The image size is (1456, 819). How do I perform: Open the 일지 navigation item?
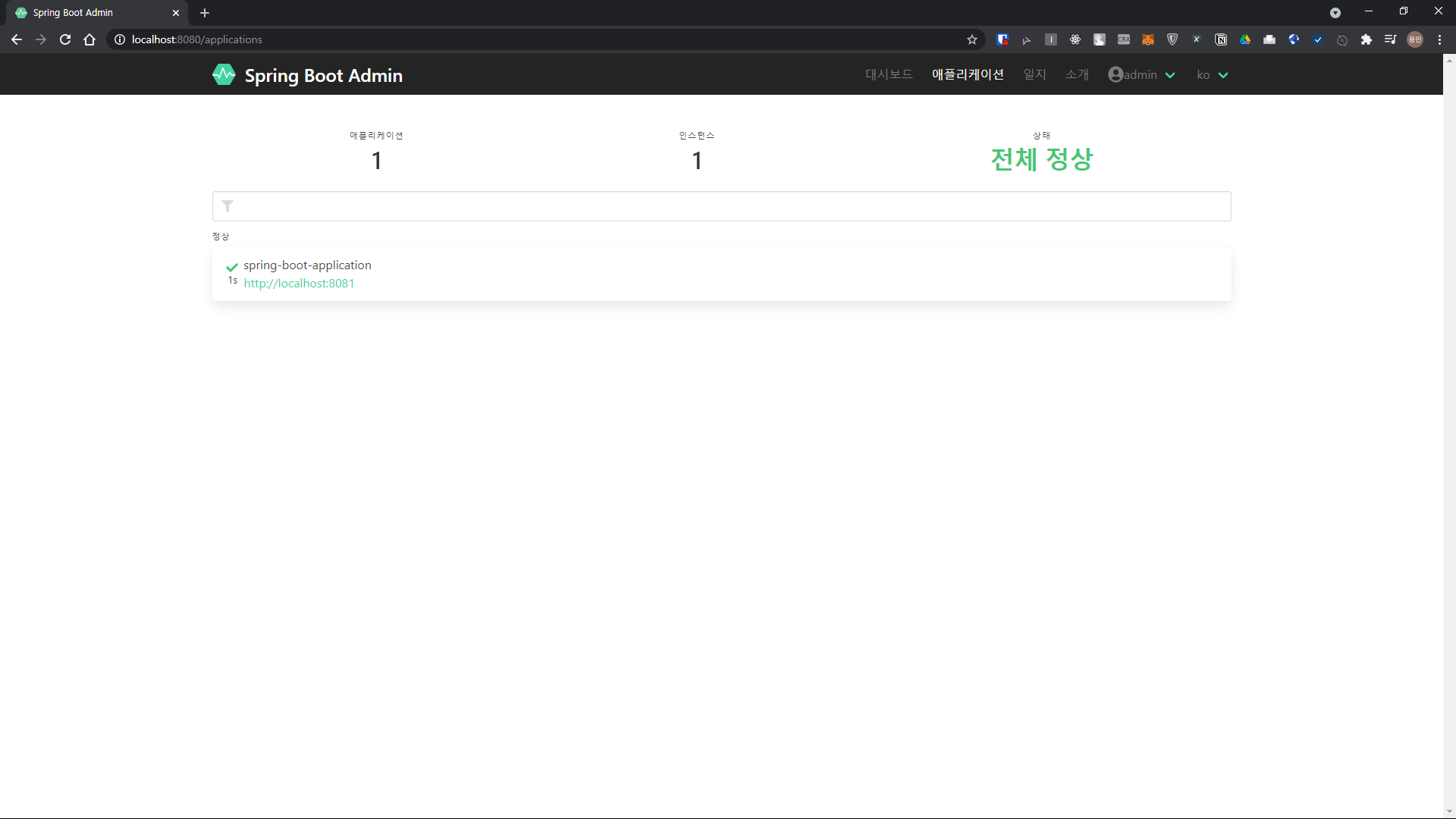(x=1034, y=74)
